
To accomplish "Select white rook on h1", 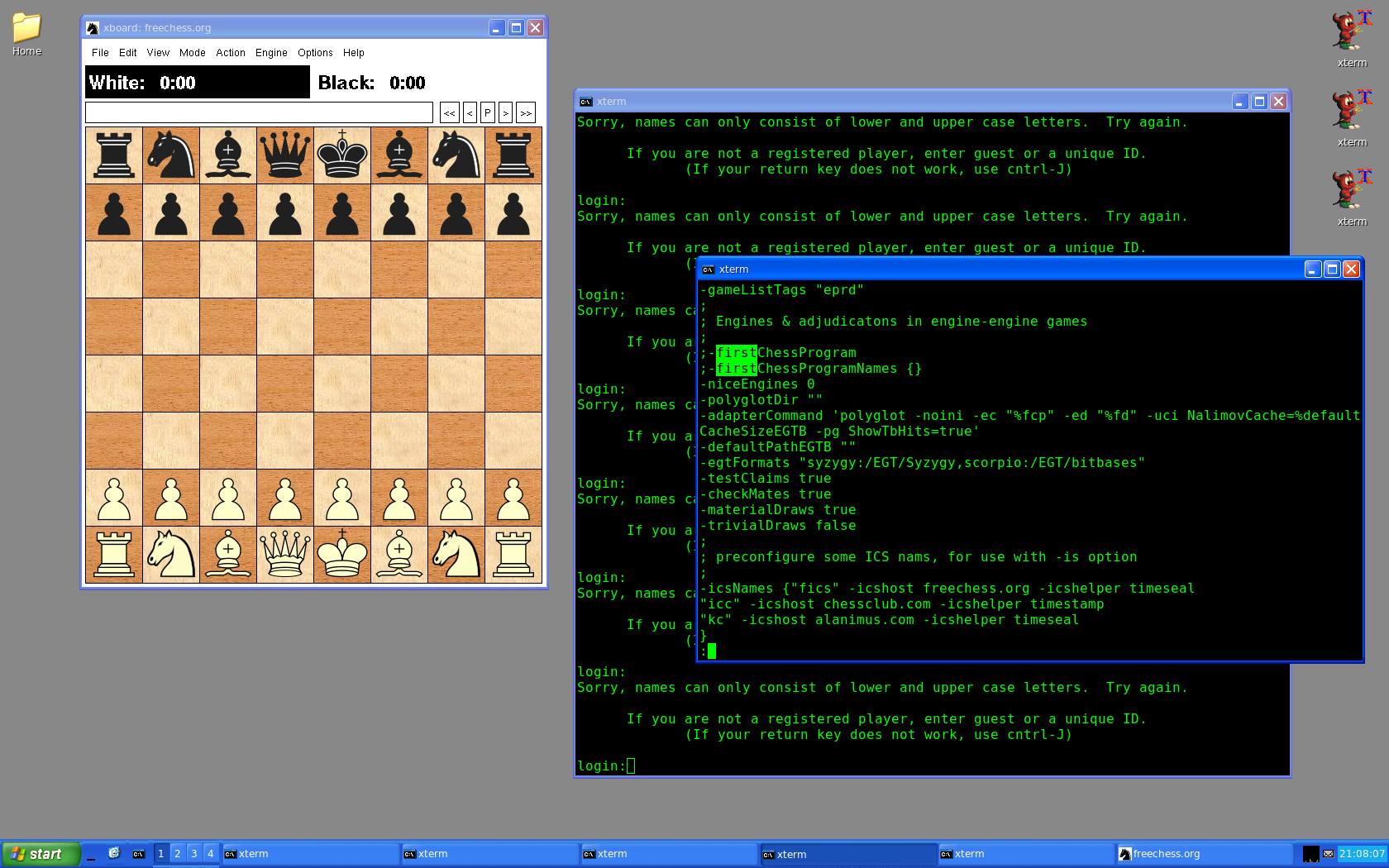I will tap(513, 555).
